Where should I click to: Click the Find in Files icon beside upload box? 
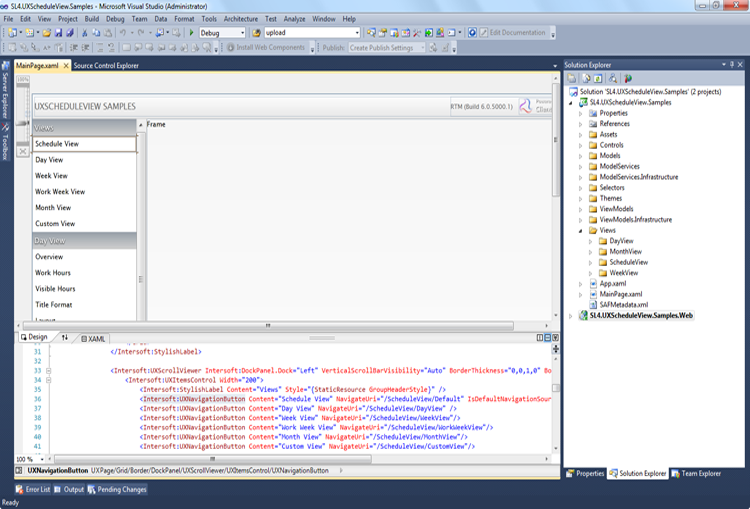tap(257, 33)
